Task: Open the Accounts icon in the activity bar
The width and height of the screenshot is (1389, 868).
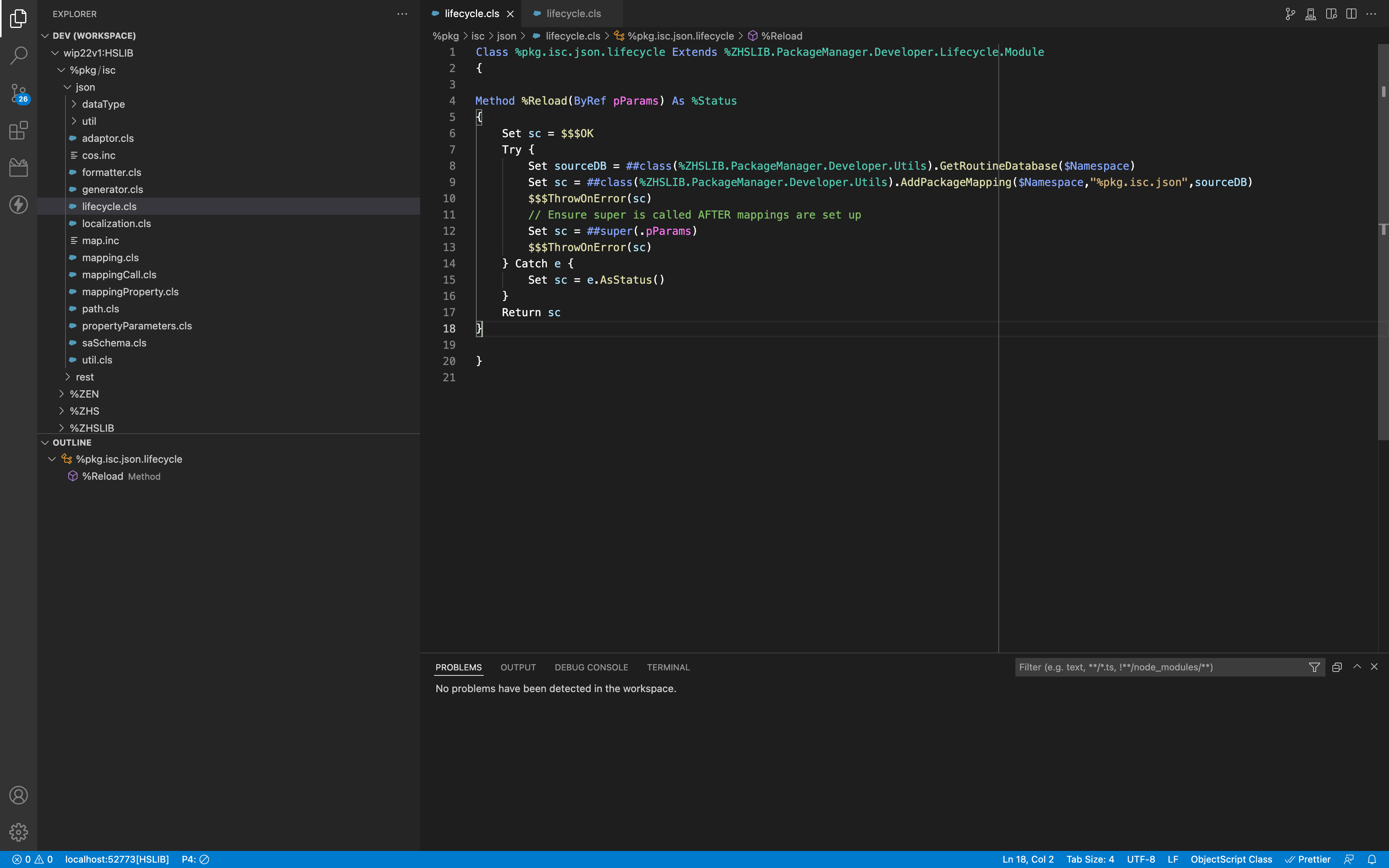Action: coord(19,795)
